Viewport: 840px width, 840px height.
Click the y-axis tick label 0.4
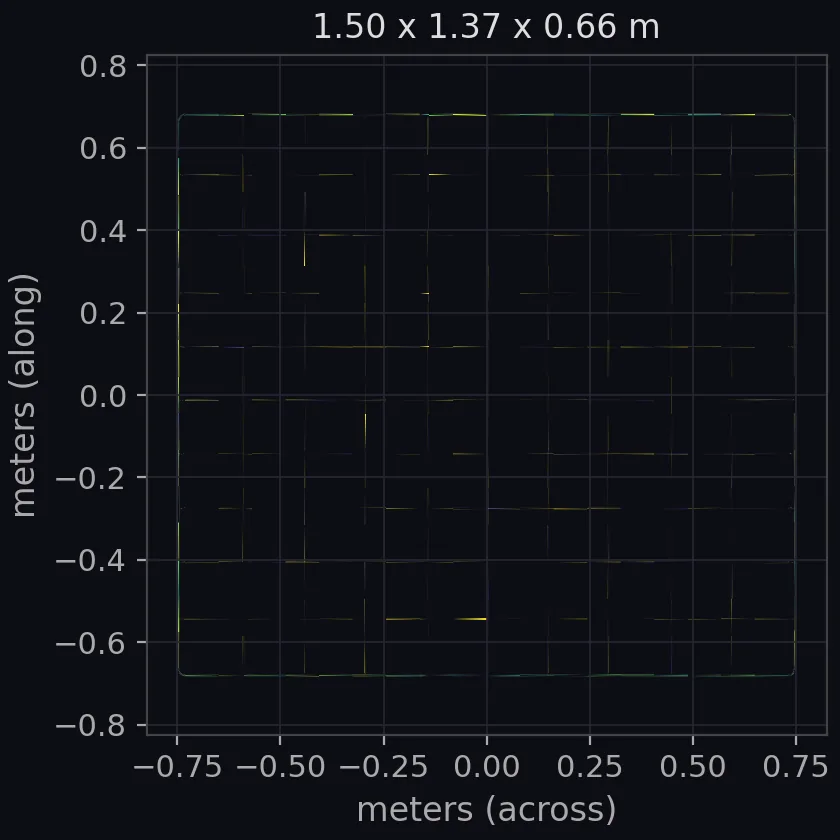coord(103,231)
